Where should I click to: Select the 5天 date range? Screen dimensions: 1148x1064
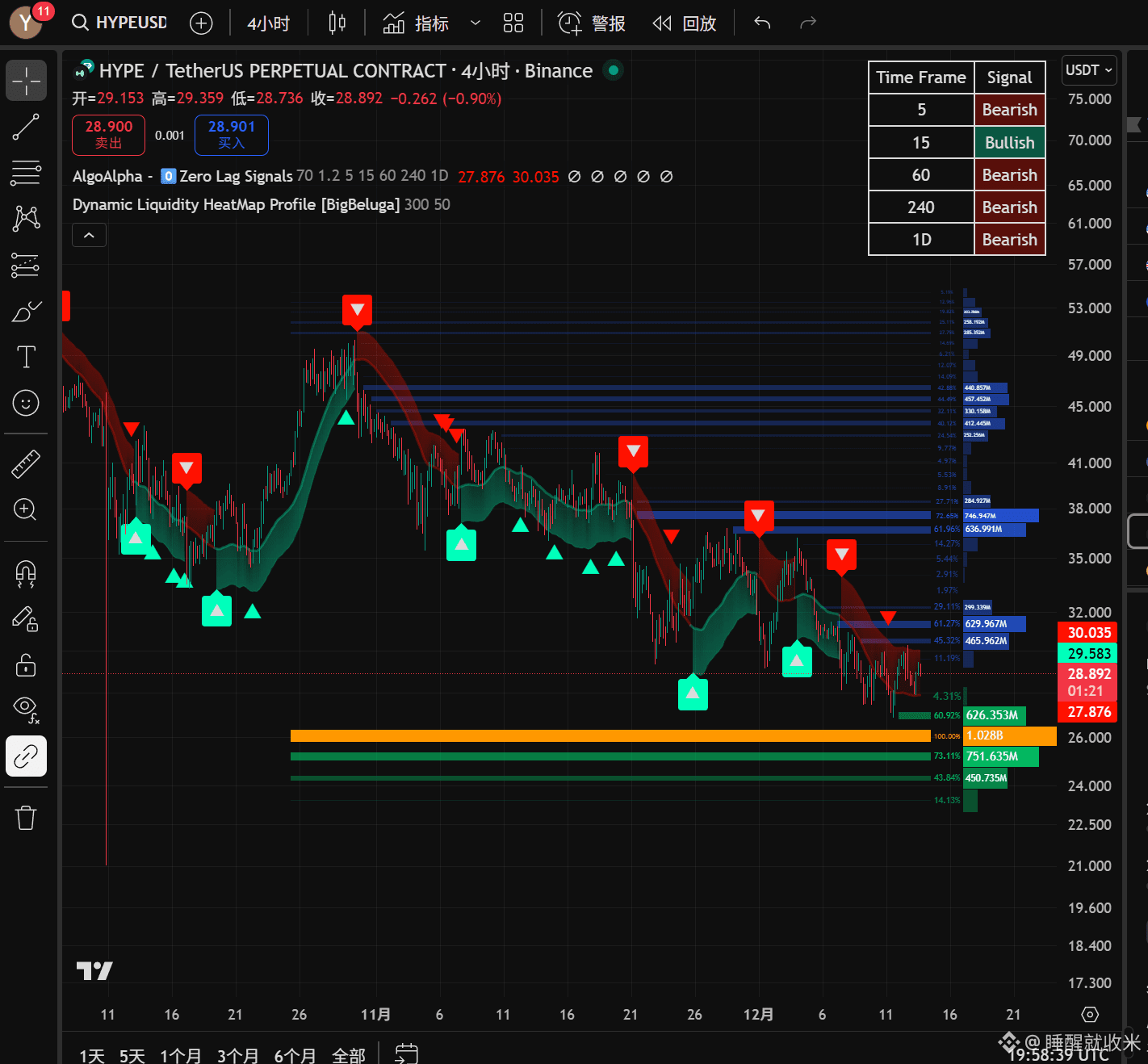[132, 1055]
